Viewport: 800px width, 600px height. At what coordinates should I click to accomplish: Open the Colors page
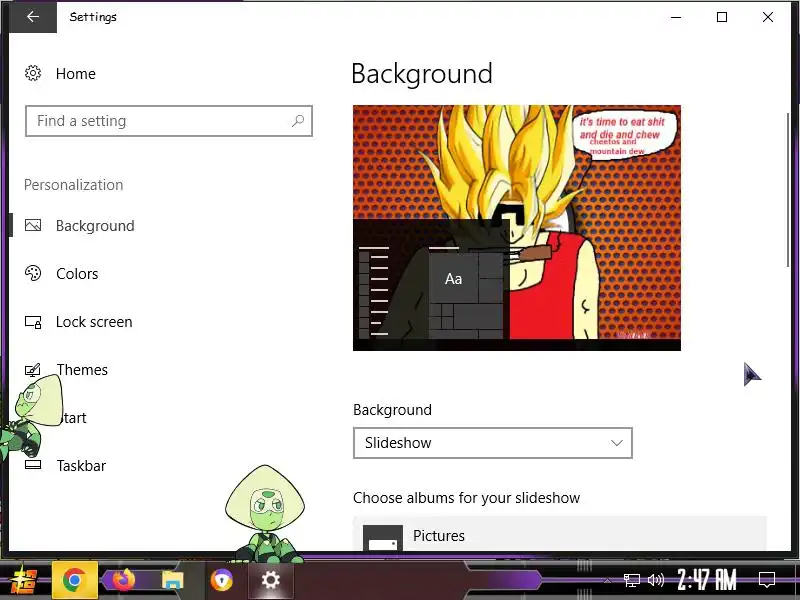pos(77,273)
